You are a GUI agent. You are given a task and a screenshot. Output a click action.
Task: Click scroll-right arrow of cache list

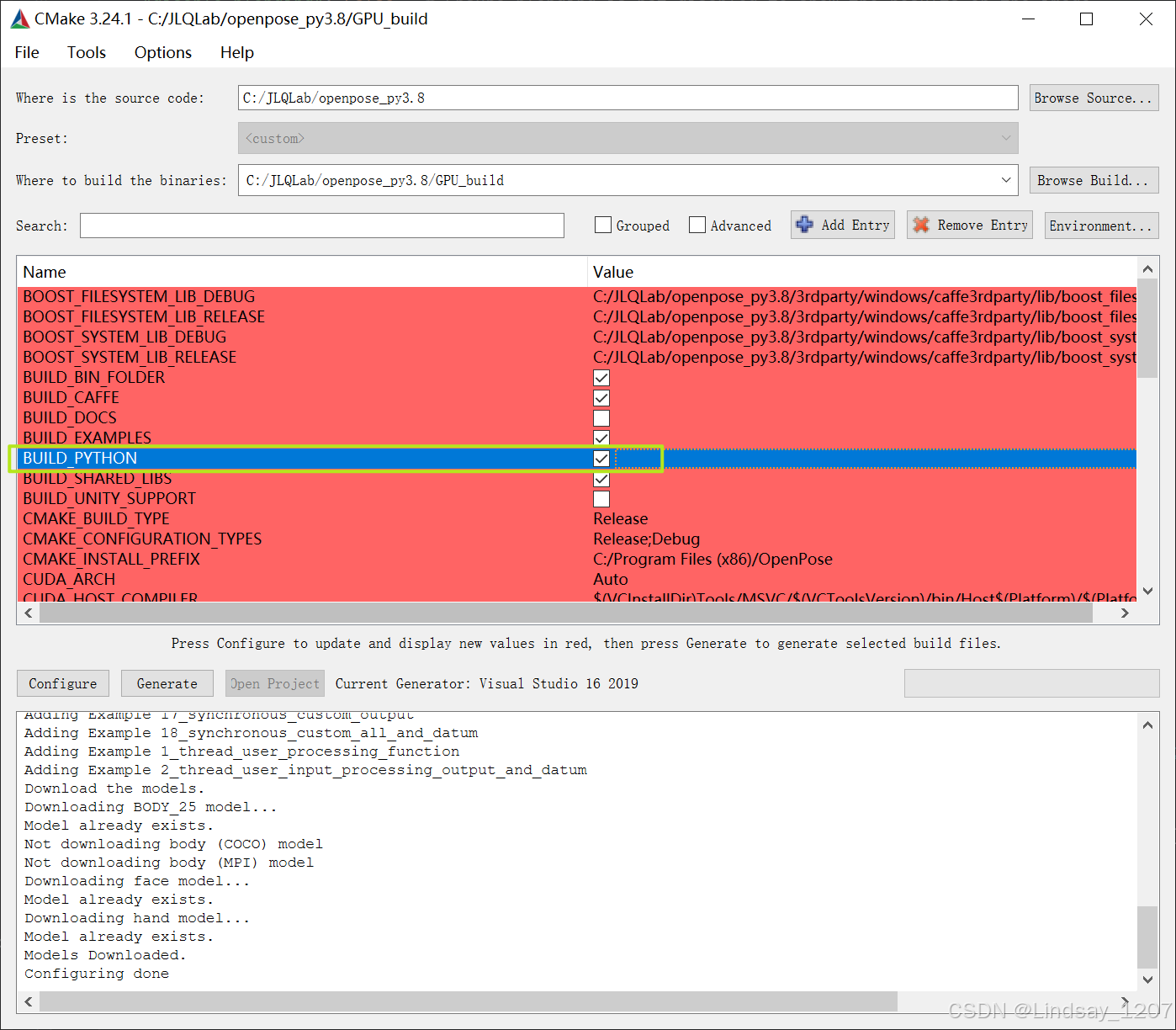[x=1125, y=613]
